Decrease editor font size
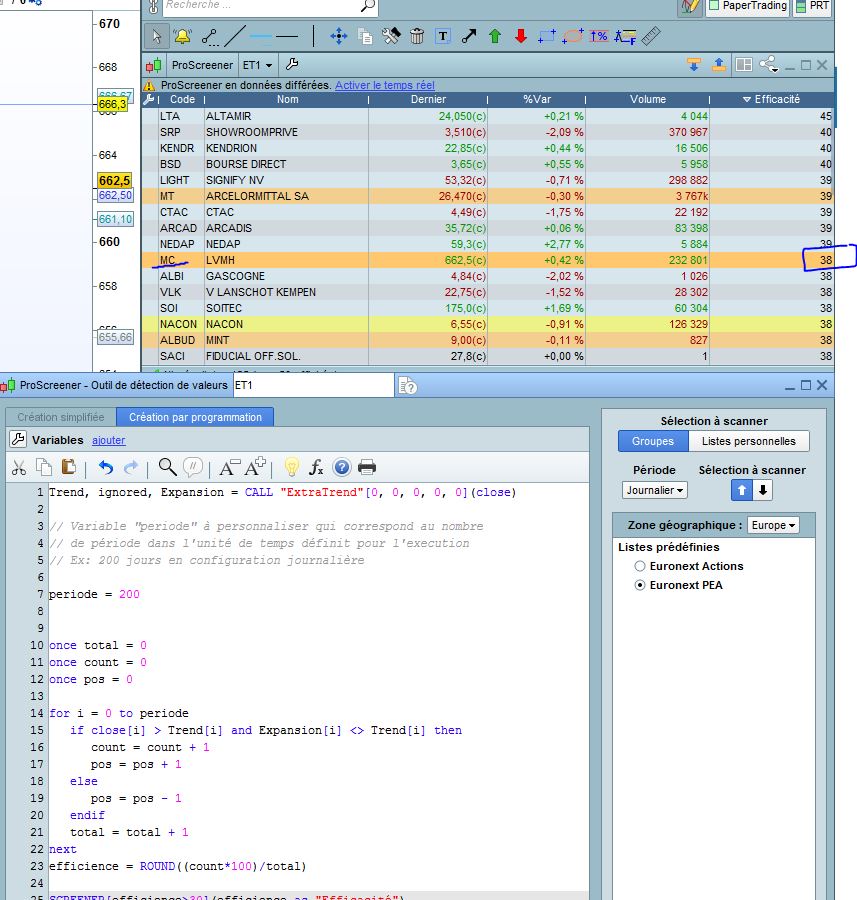 229,468
